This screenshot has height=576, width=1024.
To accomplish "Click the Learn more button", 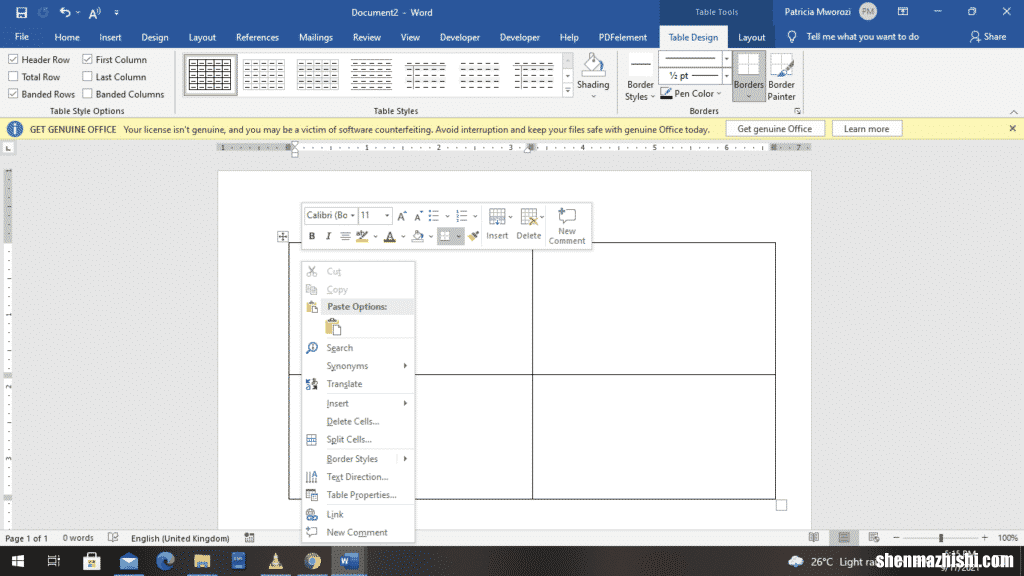I will 867,129.
